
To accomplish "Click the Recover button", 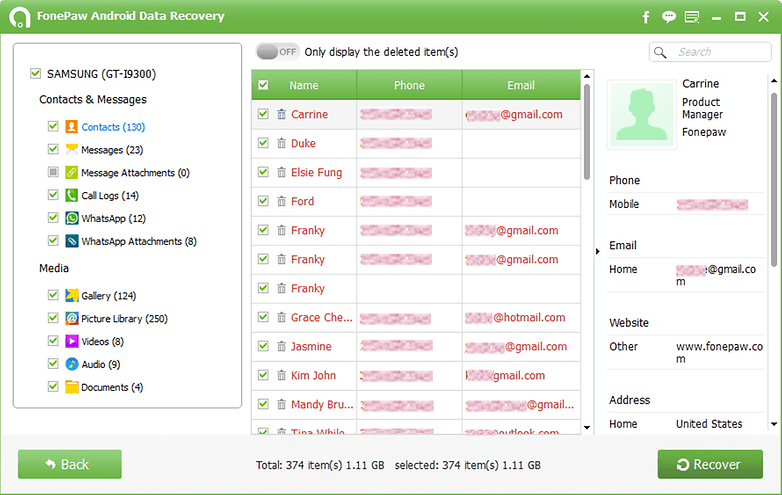I will (710, 464).
